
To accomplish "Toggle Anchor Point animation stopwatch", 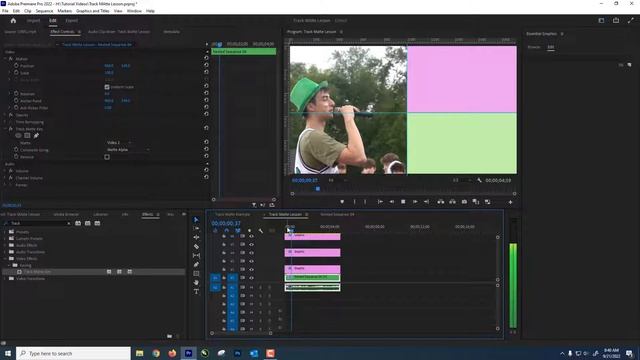I will coord(16,100).
